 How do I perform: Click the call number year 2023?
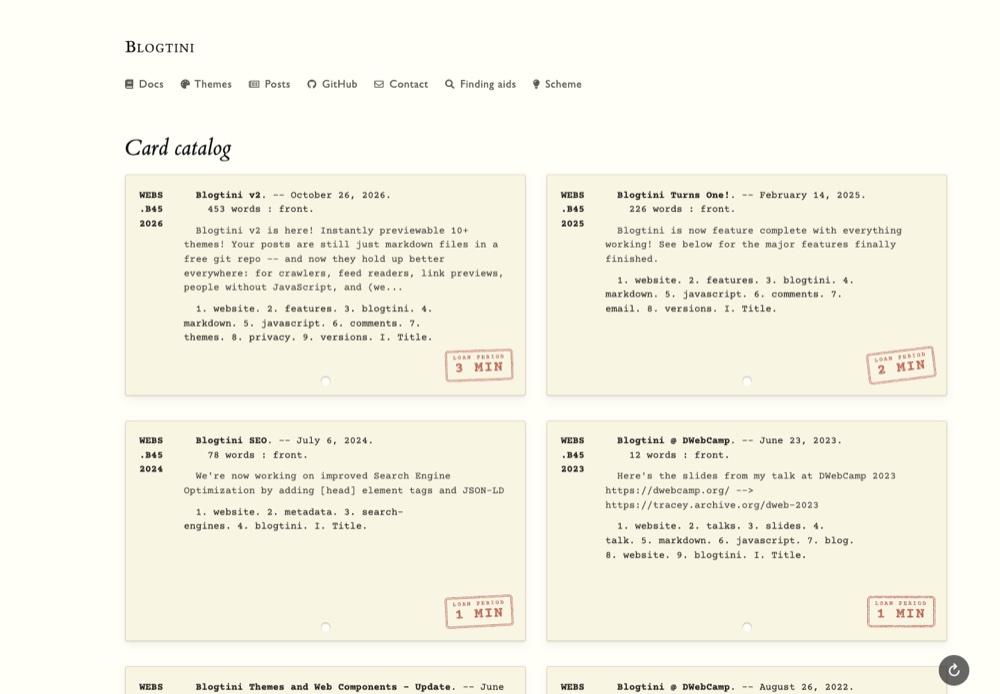tap(573, 469)
